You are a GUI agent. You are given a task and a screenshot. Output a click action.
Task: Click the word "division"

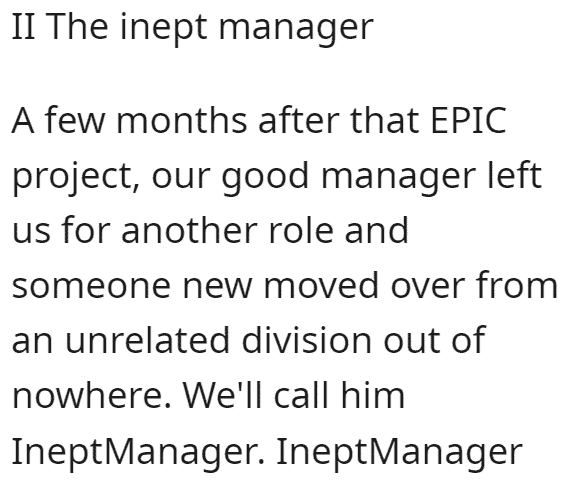[x=306, y=340]
